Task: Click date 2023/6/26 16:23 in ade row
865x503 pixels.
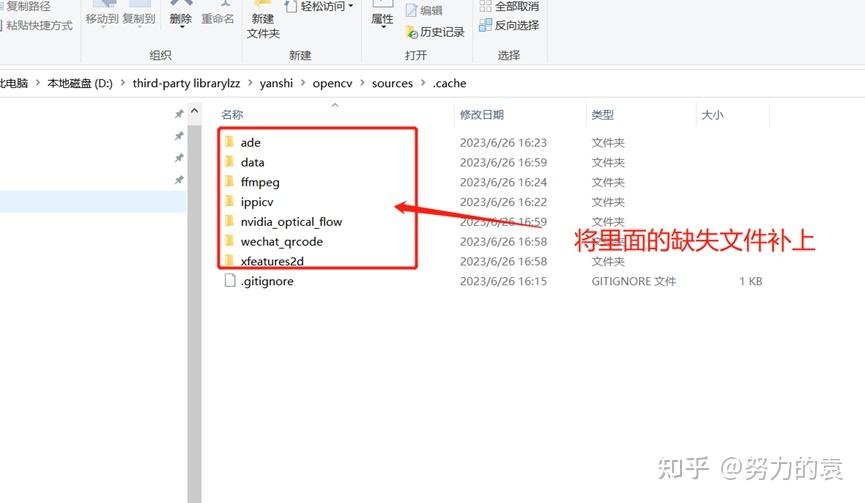Action: [503, 142]
